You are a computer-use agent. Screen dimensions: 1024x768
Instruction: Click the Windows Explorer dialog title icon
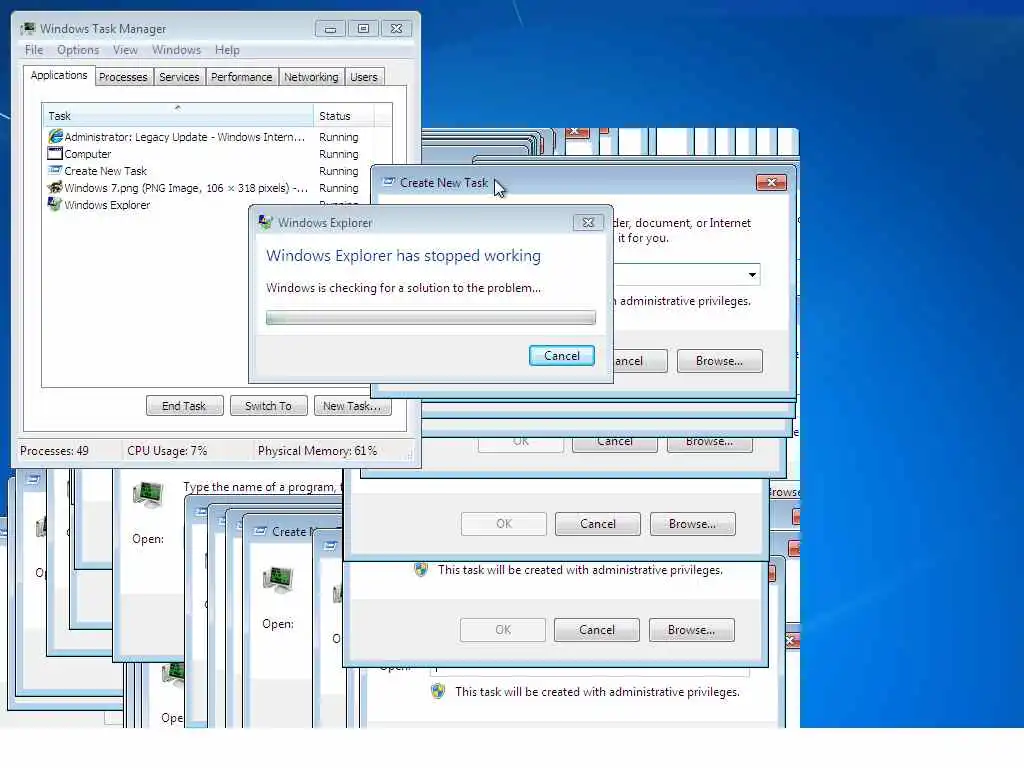[x=265, y=222]
